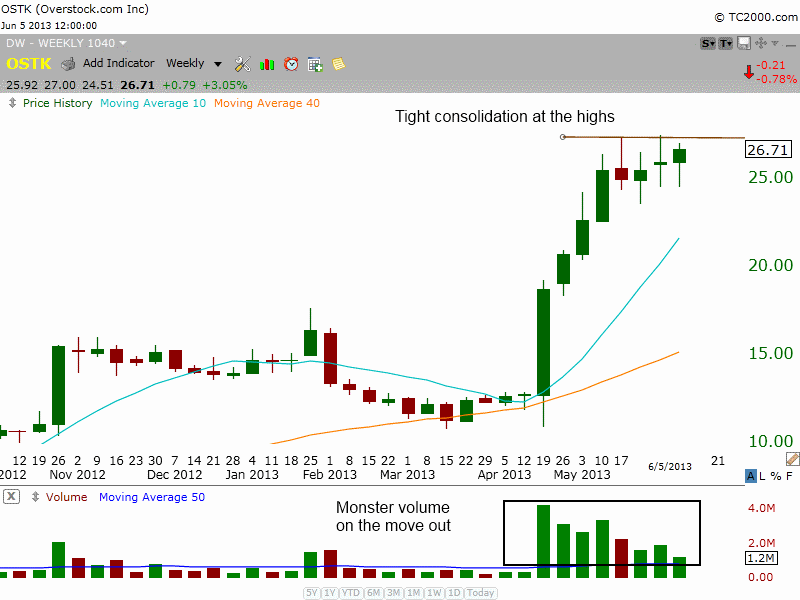Click the eraser icon beside the price scale
This screenshot has height=600, width=800.
pyautogui.click(x=793, y=459)
